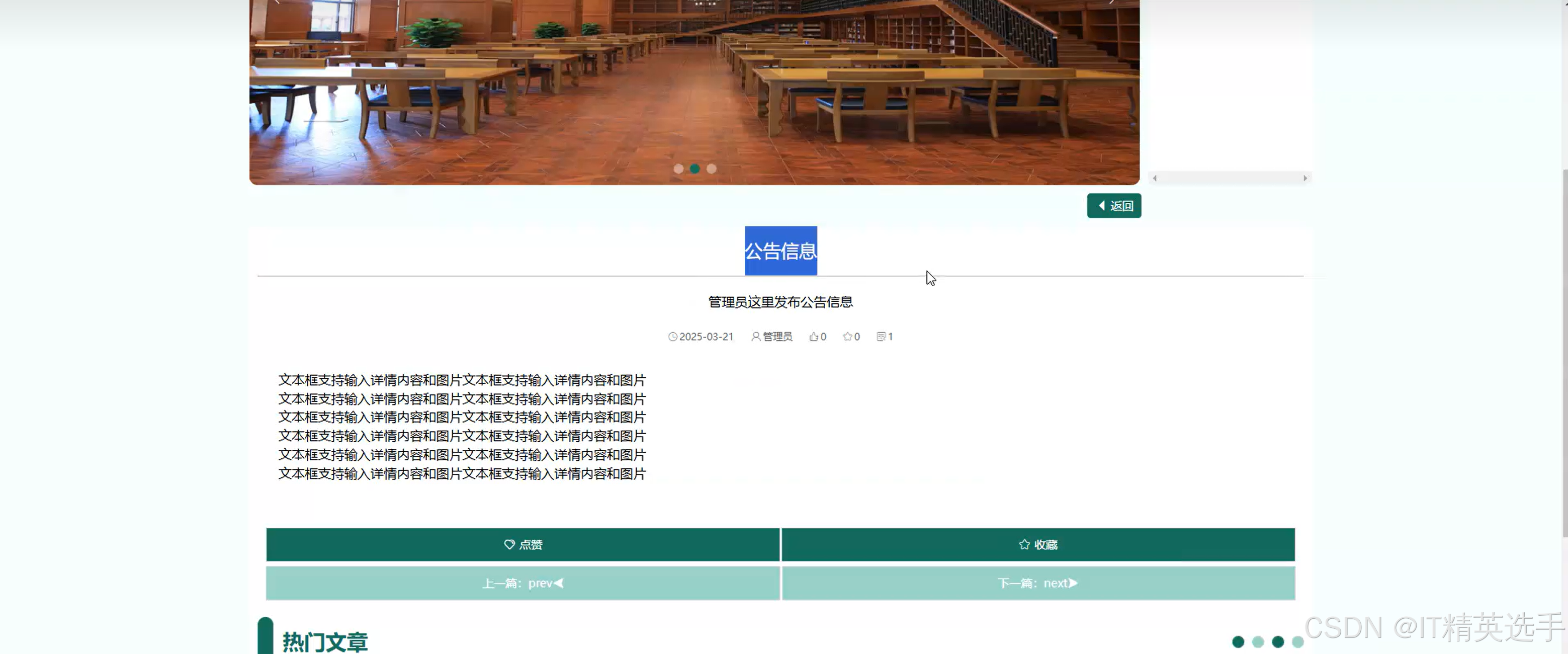
Task: Click the thumbs-up count icon in metadata
Action: click(814, 337)
